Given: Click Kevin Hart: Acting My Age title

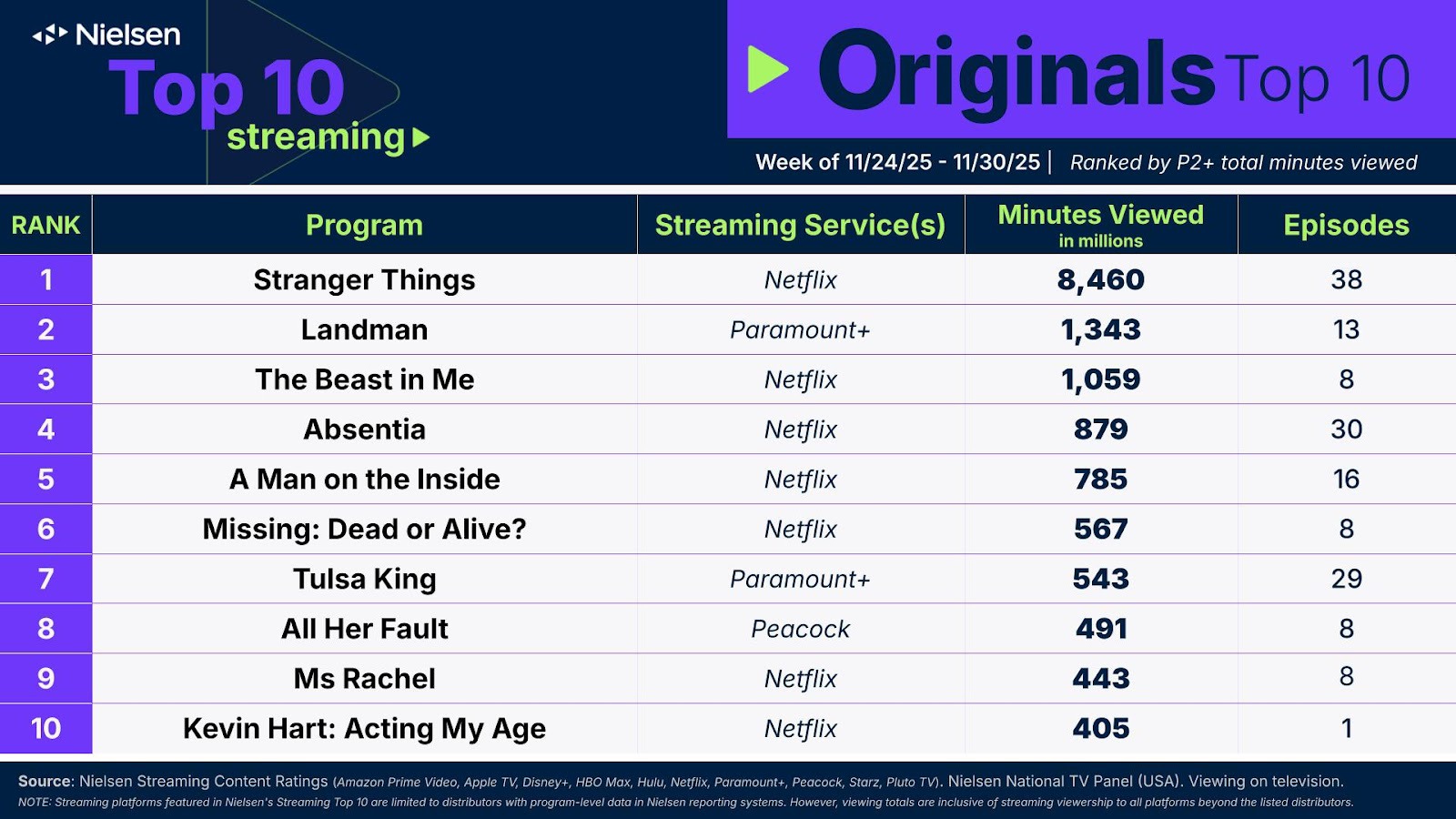Looking at the screenshot, I should coord(364,728).
